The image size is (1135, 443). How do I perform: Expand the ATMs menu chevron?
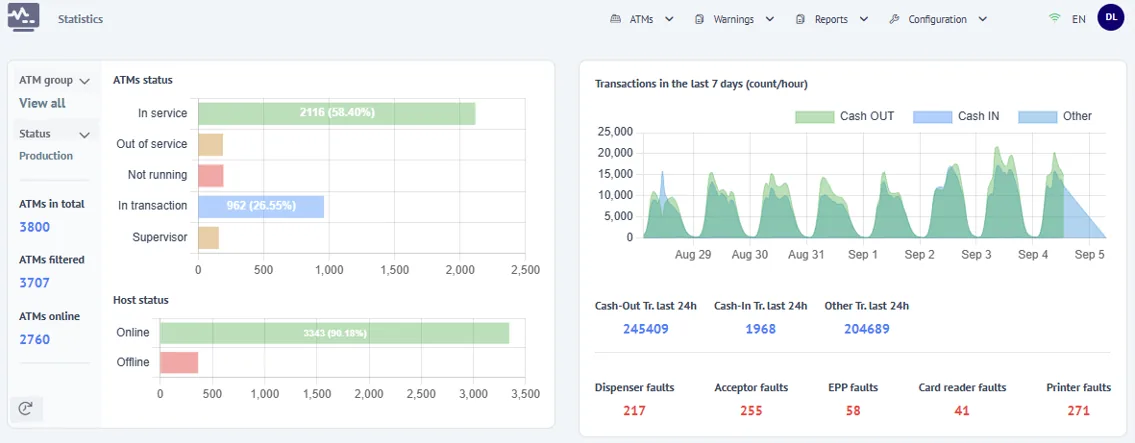669,20
